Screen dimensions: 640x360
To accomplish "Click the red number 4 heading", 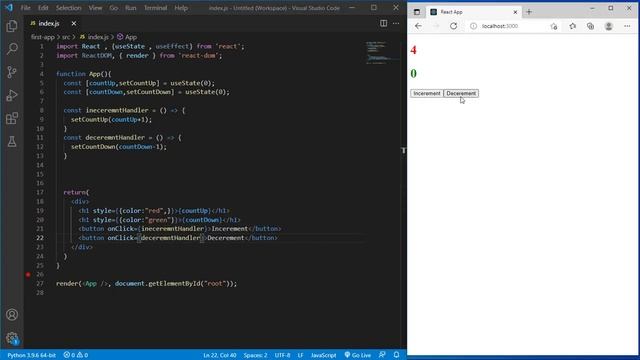I will click(x=413, y=50).
